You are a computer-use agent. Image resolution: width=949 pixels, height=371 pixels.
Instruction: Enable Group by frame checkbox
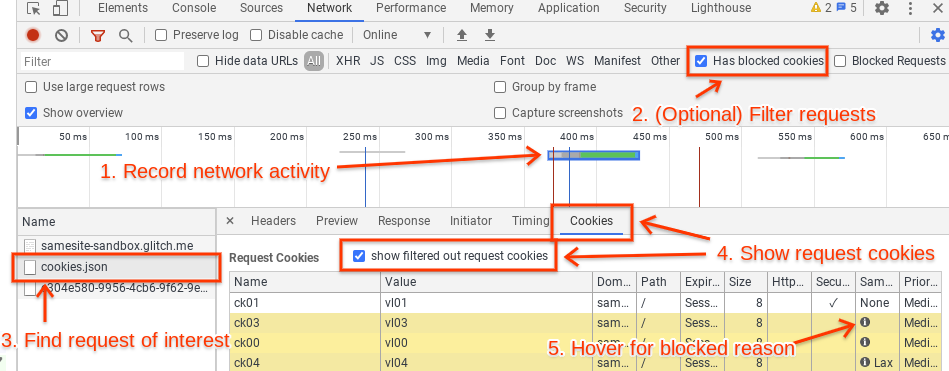tap(500, 87)
